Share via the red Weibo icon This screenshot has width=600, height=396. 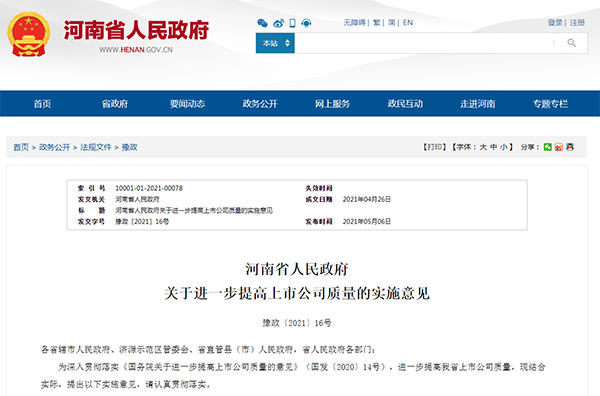click(x=559, y=147)
